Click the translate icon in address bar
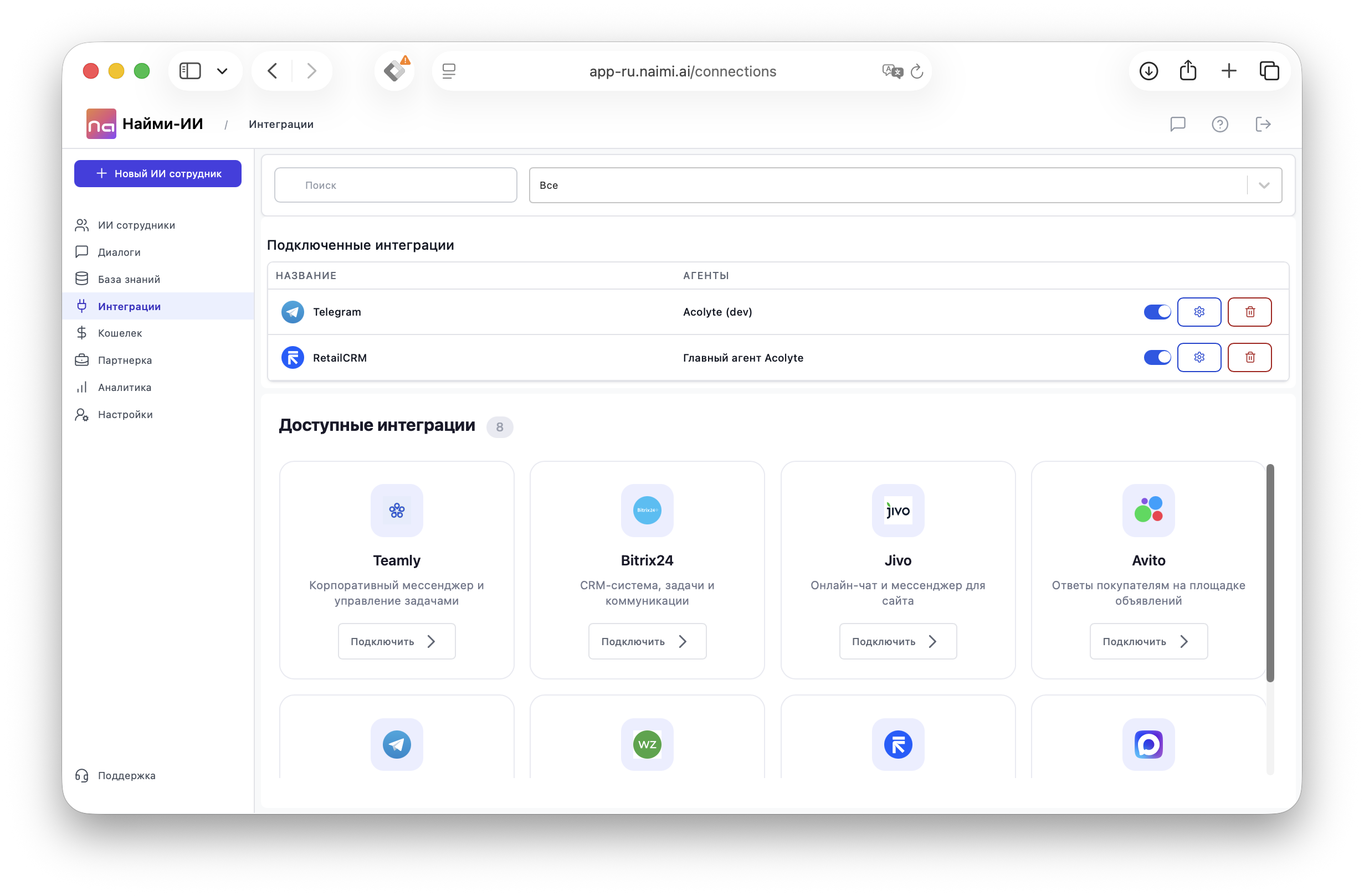 click(x=893, y=71)
